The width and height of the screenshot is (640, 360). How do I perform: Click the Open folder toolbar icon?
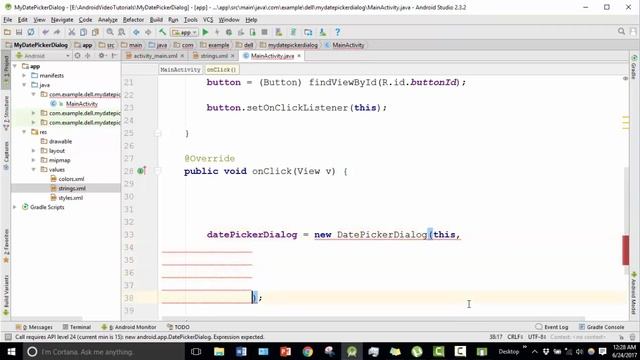click(7, 32)
